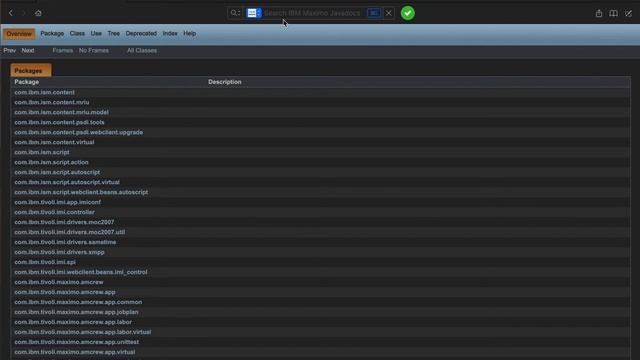
Task: Open the share icon in toolbar
Action: click(x=599, y=13)
